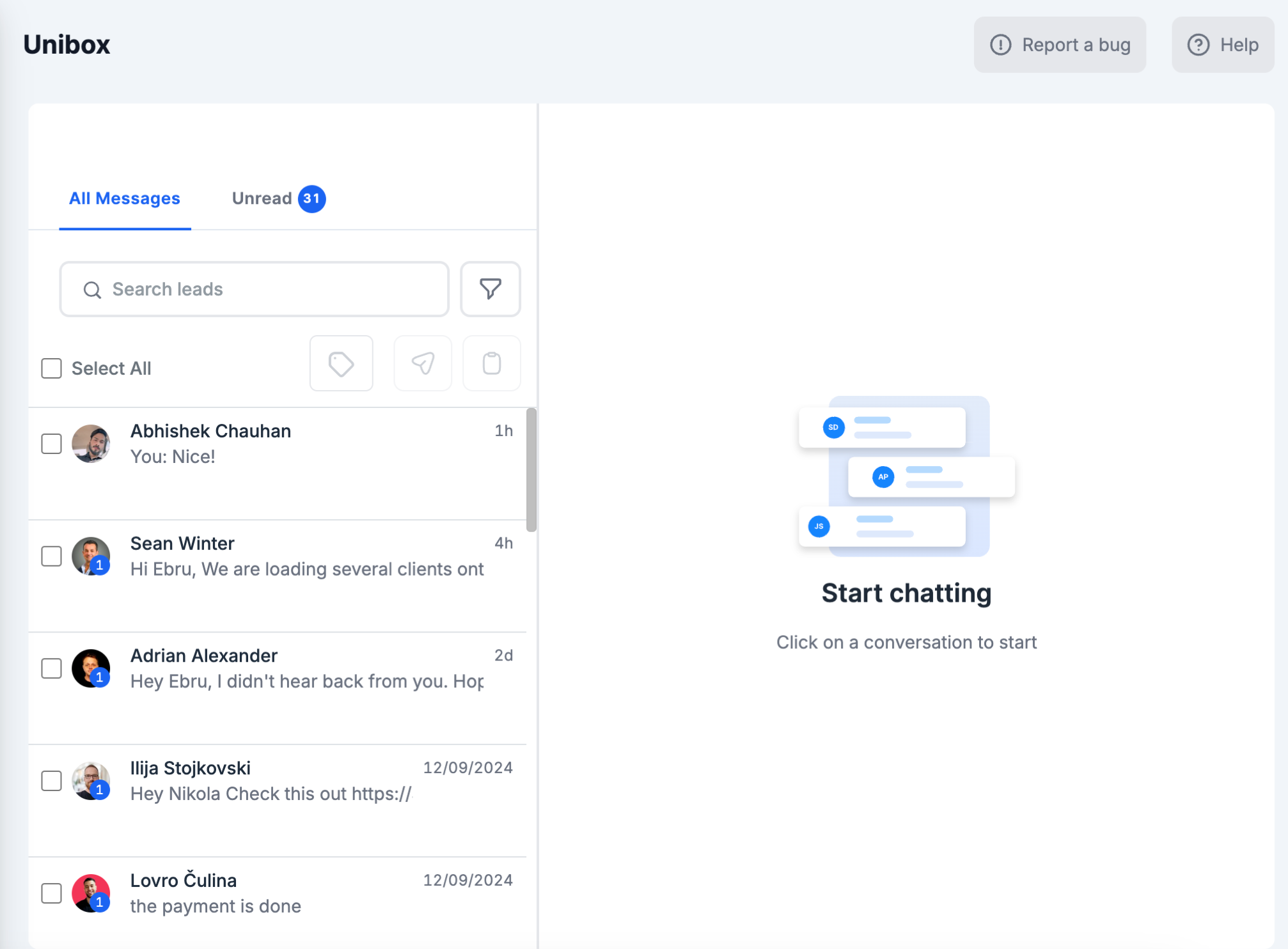The image size is (1288, 949).
Task: Click the paper plane send icon
Action: (x=423, y=364)
